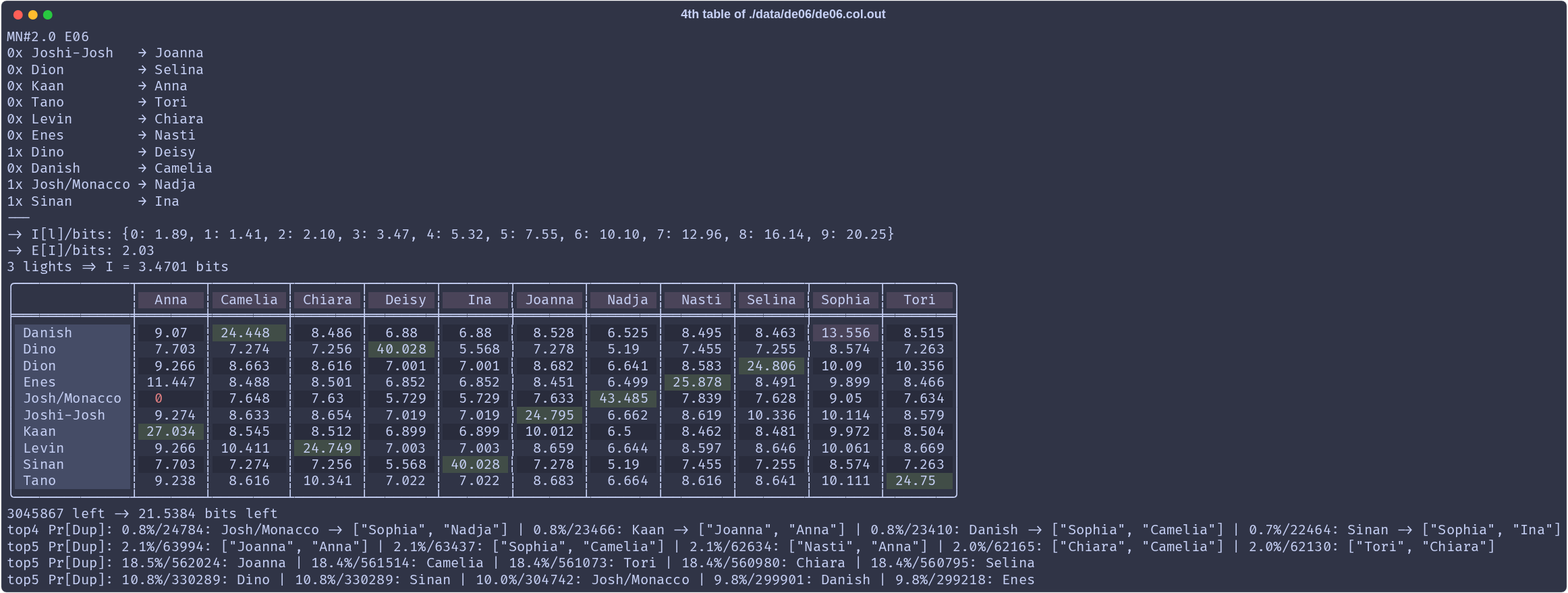Click the Levin → Chiara line
Screen dimensions: 1568x593
point(105,119)
